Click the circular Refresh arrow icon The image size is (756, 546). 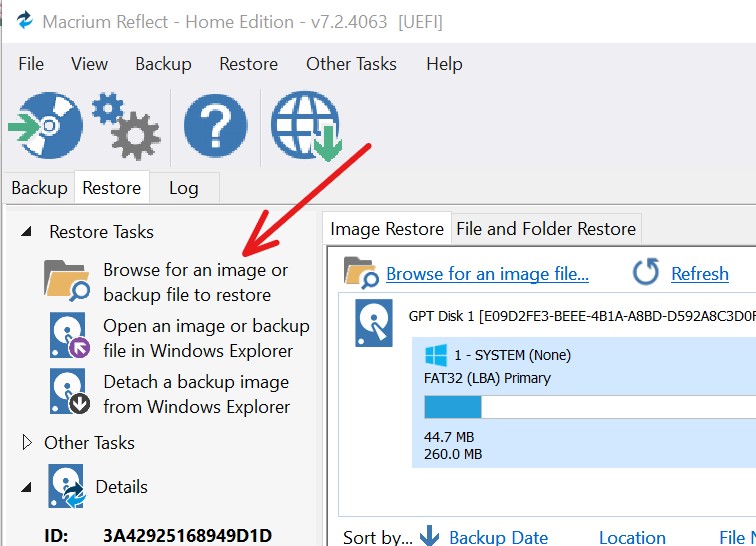tap(646, 272)
